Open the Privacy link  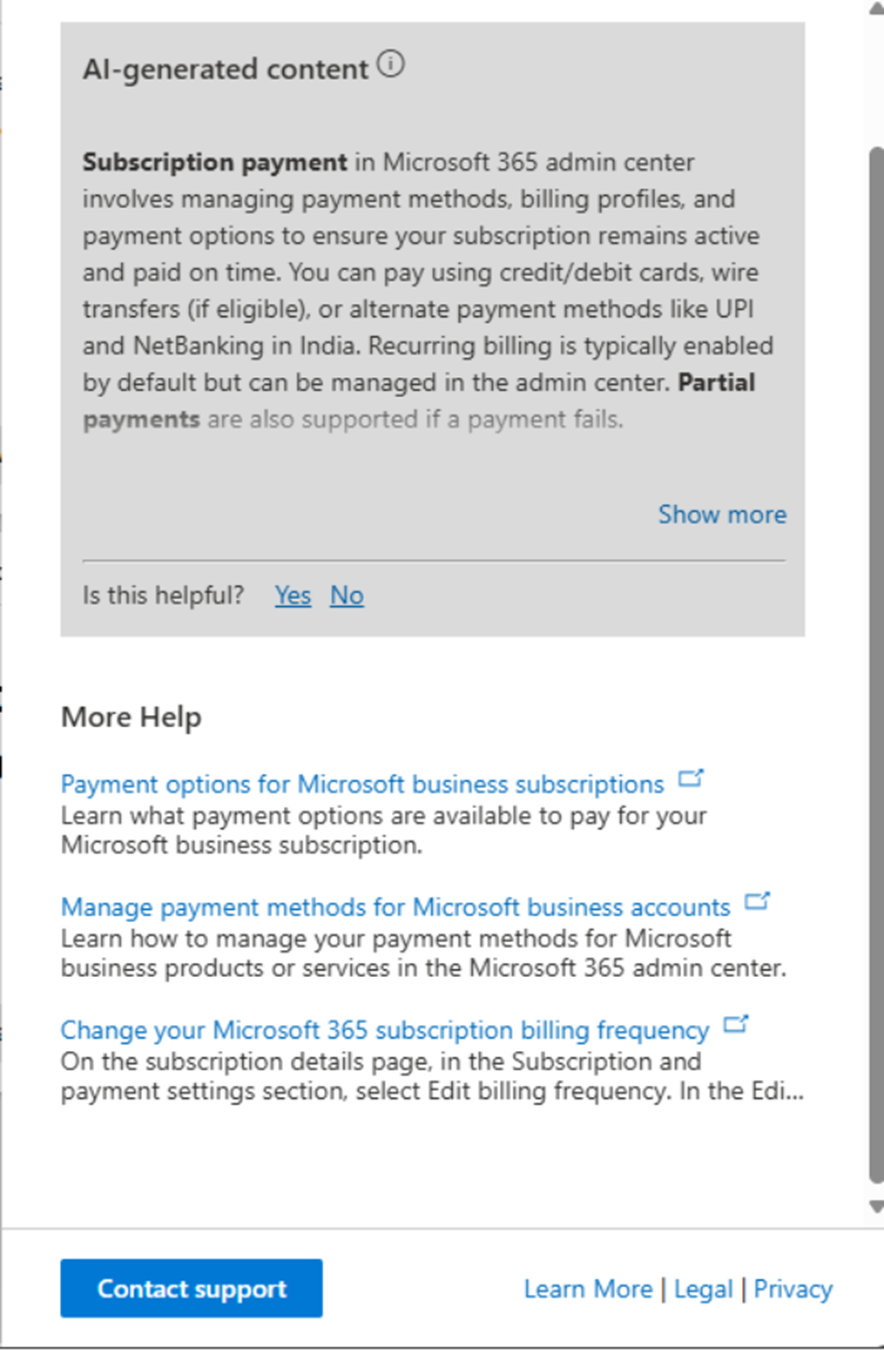793,1288
